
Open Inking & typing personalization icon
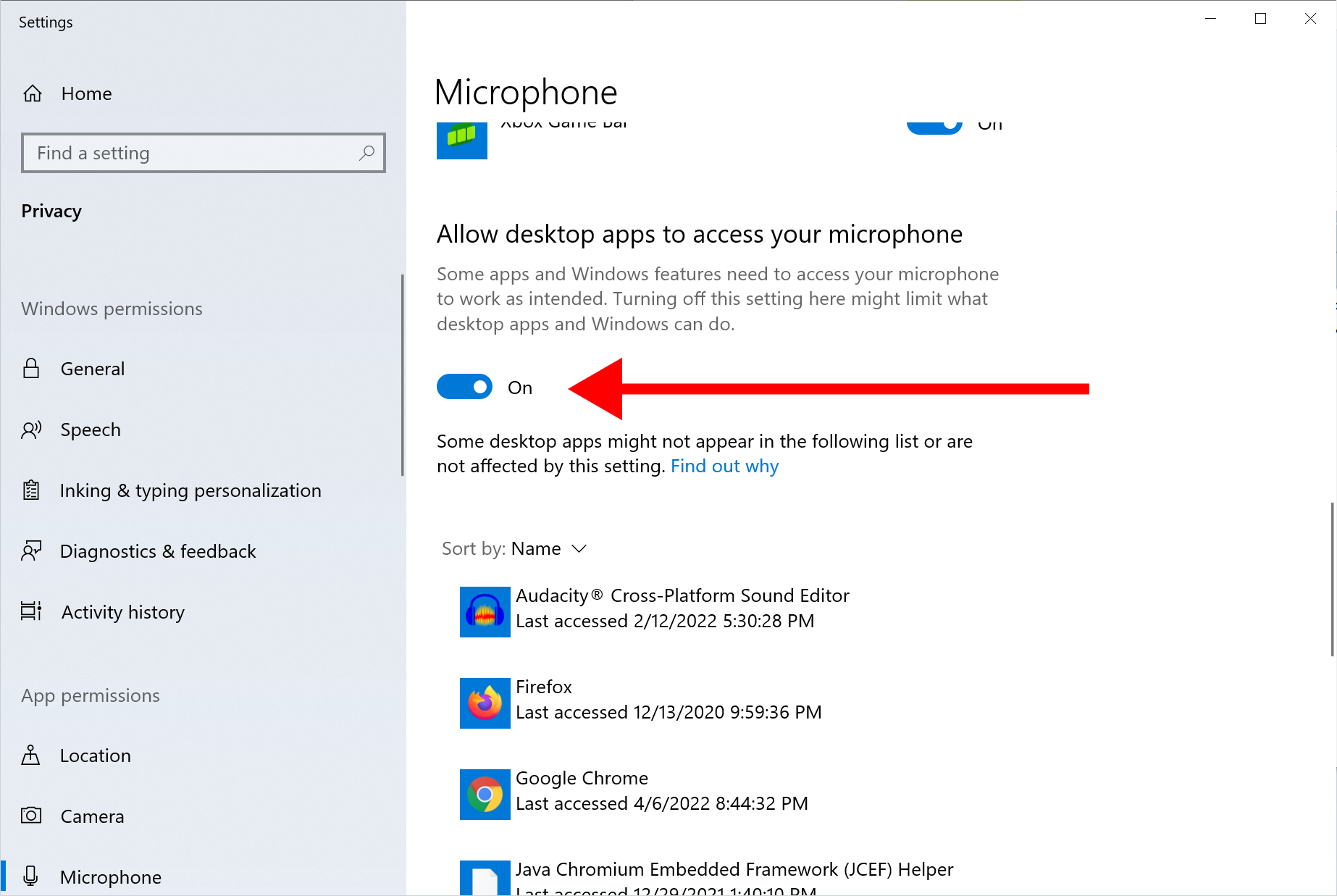coord(32,490)
